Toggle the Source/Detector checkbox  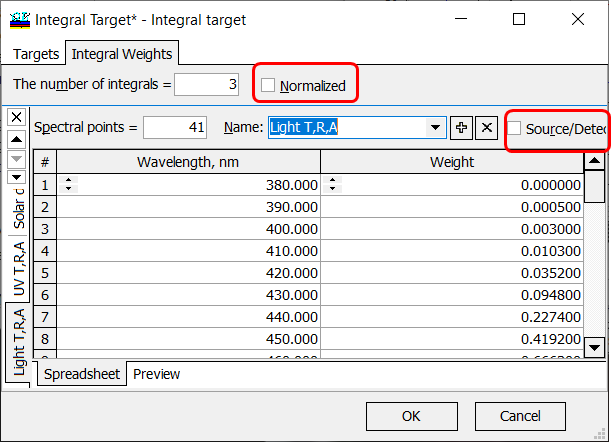coord(515,128)
